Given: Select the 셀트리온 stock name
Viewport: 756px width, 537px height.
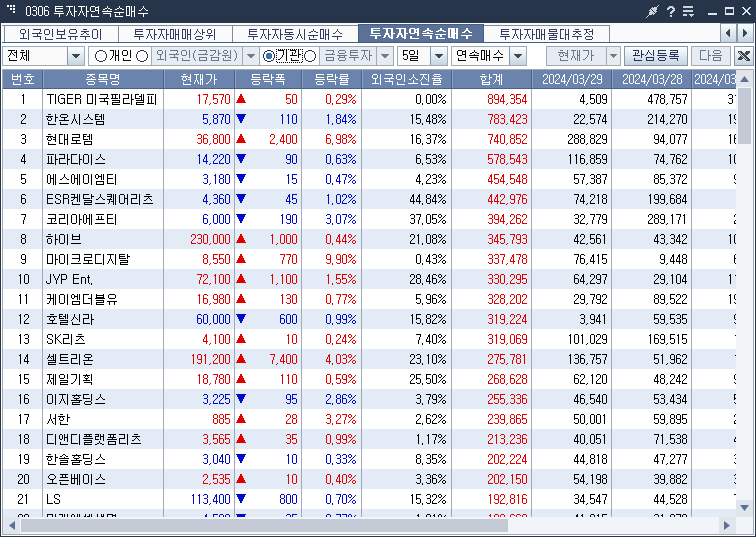Looking at the screenshot, I should 69,359.
